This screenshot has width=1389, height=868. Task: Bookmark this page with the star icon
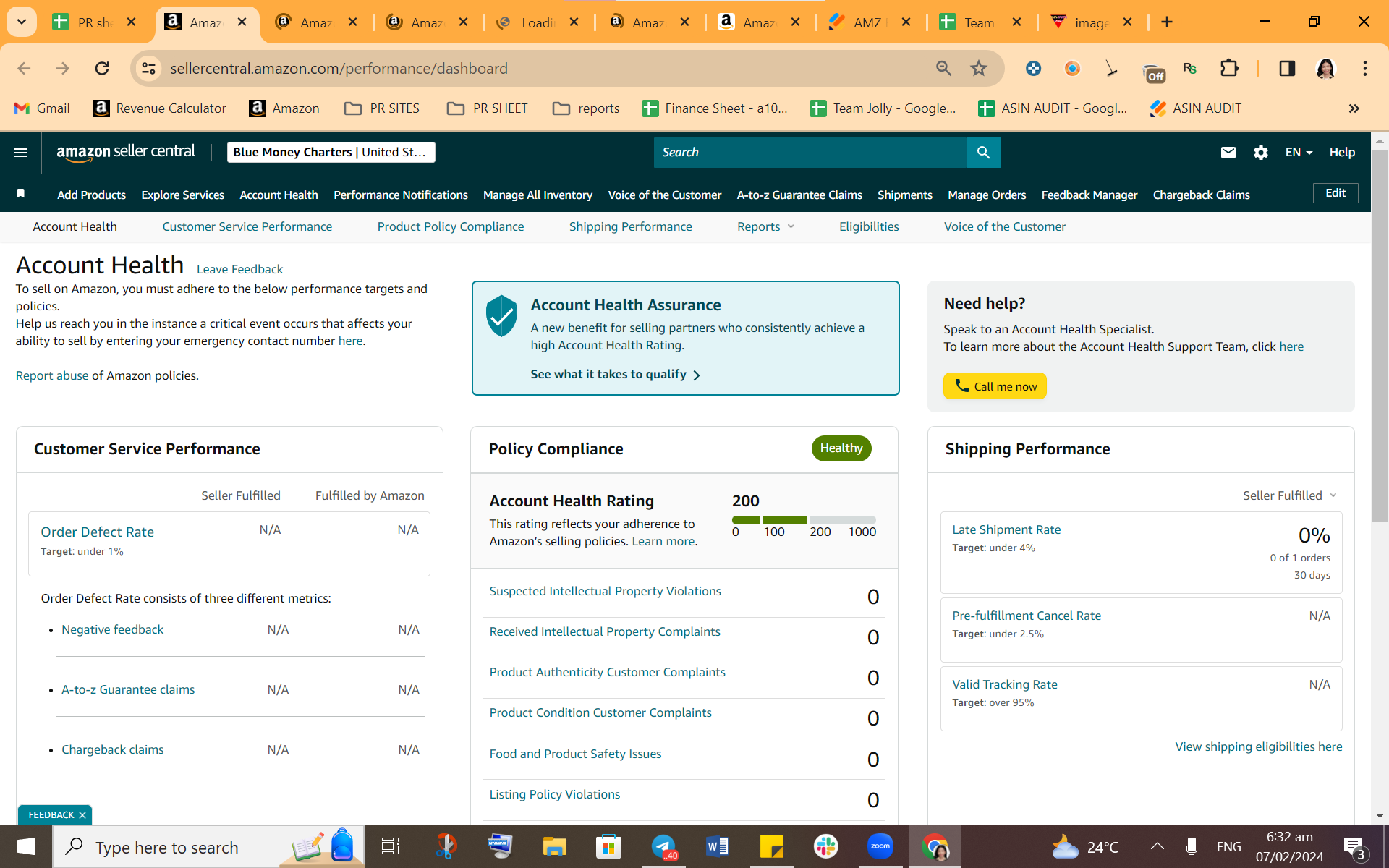[x=978, y=68]
